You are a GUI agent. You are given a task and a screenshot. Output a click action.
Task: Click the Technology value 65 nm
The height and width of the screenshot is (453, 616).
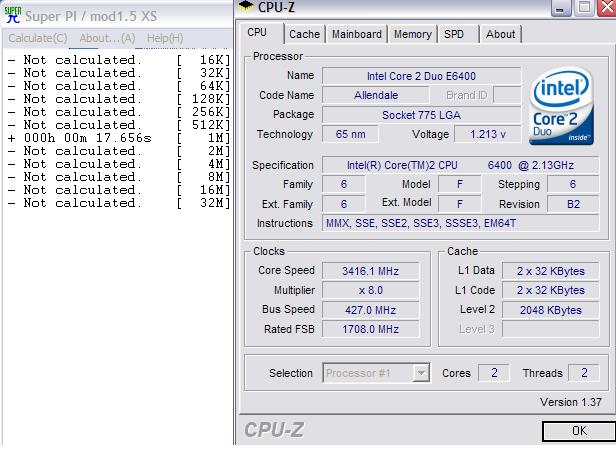pos(350,134)
